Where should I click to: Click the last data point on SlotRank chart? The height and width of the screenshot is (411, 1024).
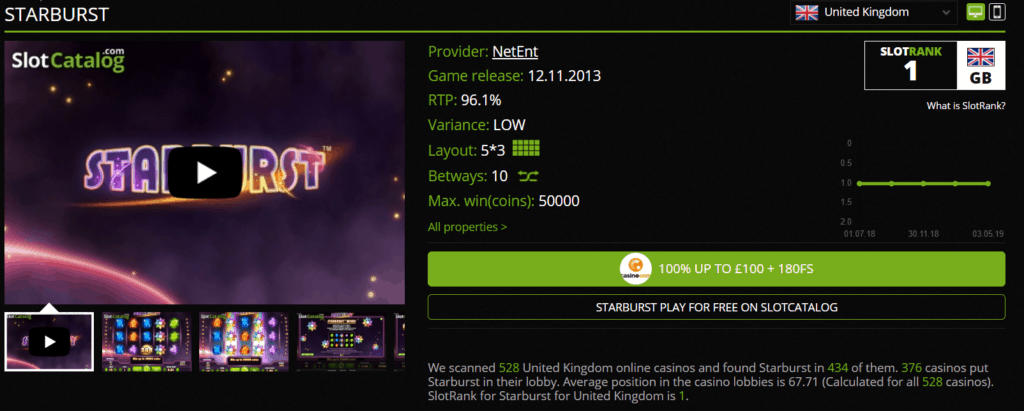click(x=988, y=184)
